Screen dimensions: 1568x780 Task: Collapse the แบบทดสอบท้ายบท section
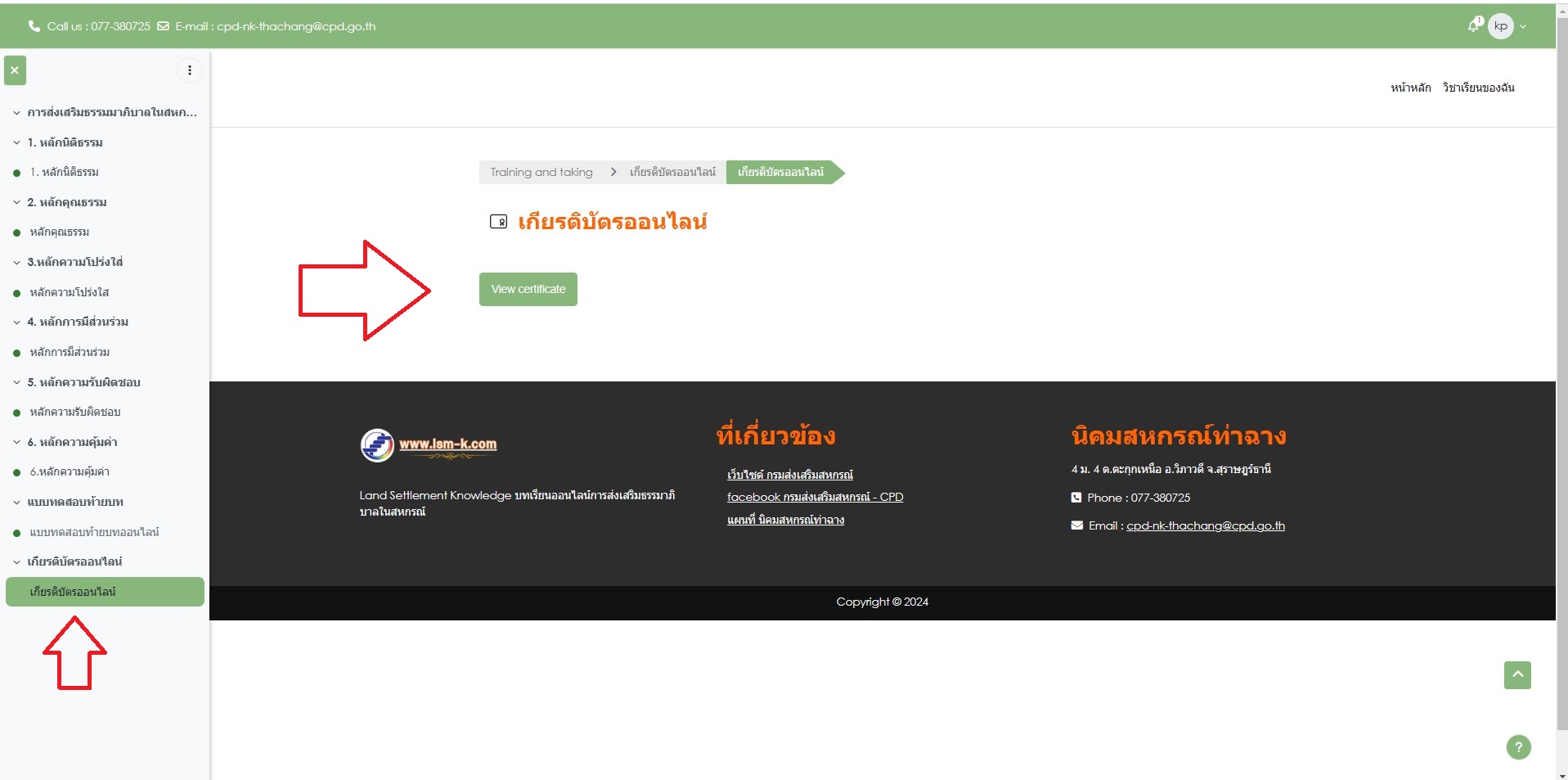click(16, 503)
